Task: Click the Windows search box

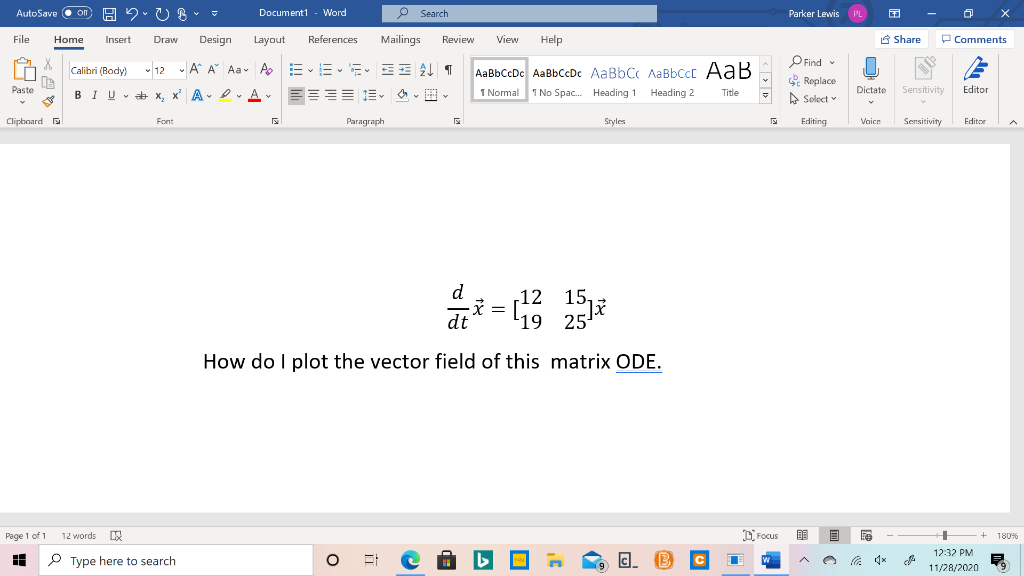Action: pyautogui.click(x=175, y=560)
